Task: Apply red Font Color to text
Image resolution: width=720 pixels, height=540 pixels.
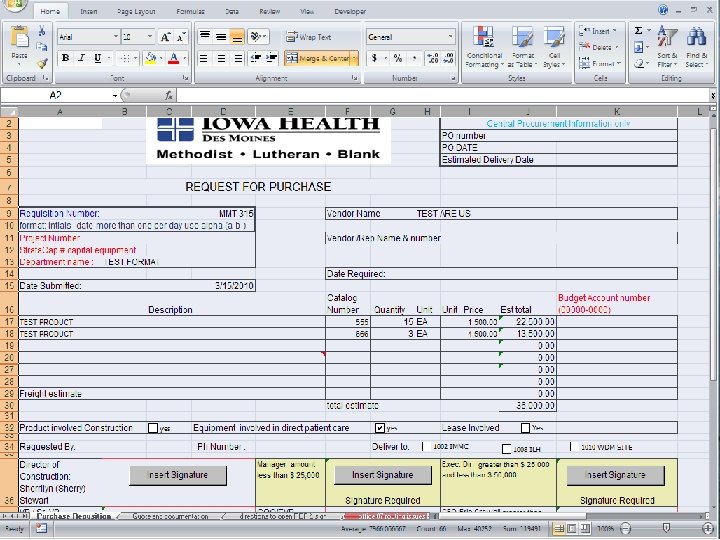Action: tap(174, 58)
